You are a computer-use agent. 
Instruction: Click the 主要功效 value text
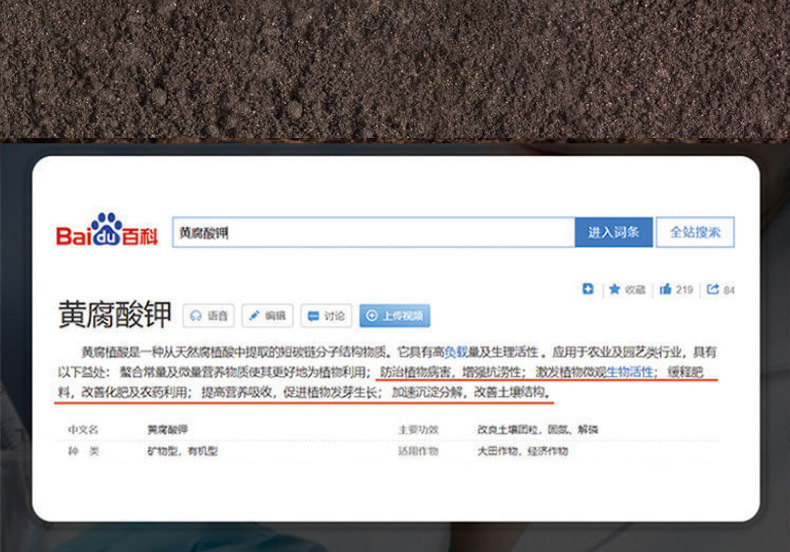point(538,430)
